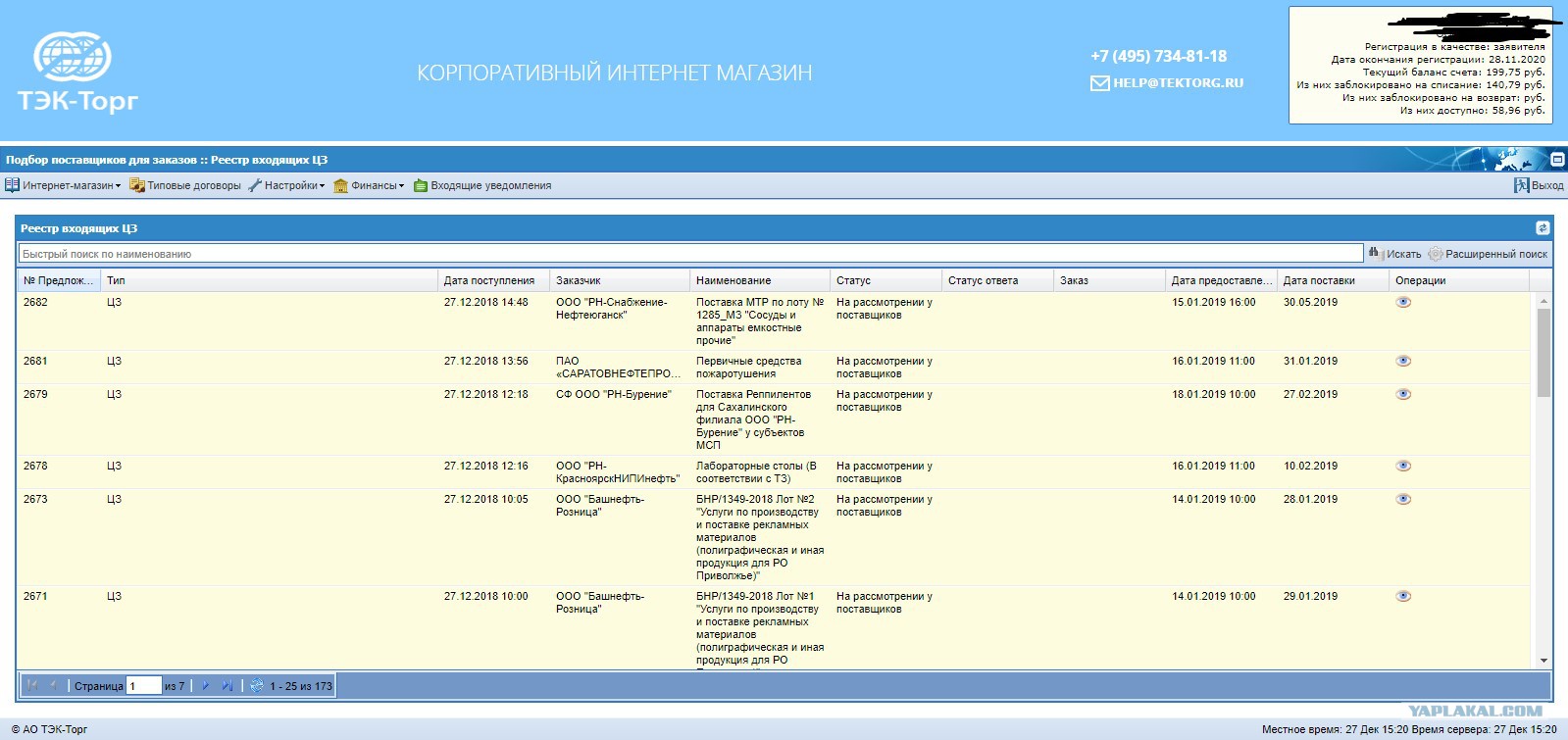This screenshot has width=1568, height=740.
Task: Expand the Финансы menu
Action: 369,185
